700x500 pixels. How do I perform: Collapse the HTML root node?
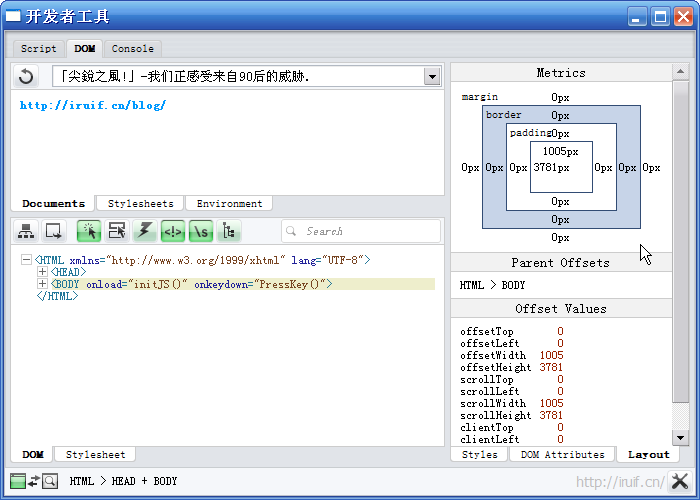point(26,260)
